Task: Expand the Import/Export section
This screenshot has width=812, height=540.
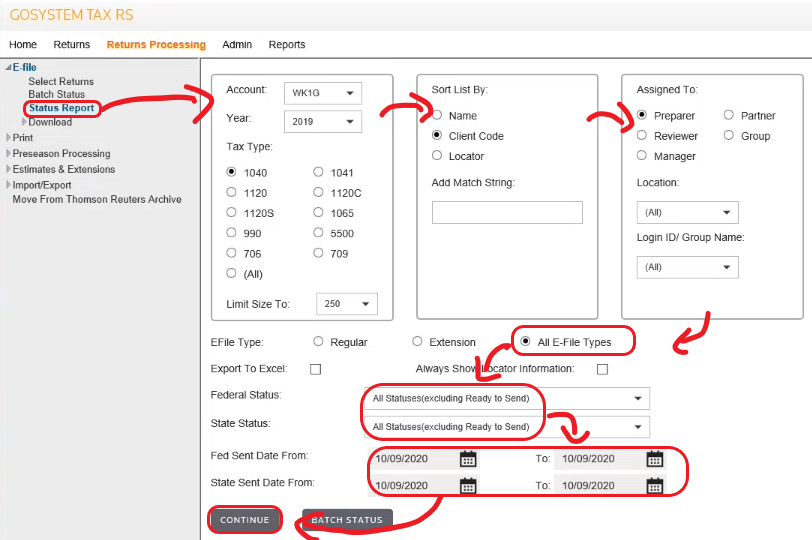Action: (x=8, y=185)
